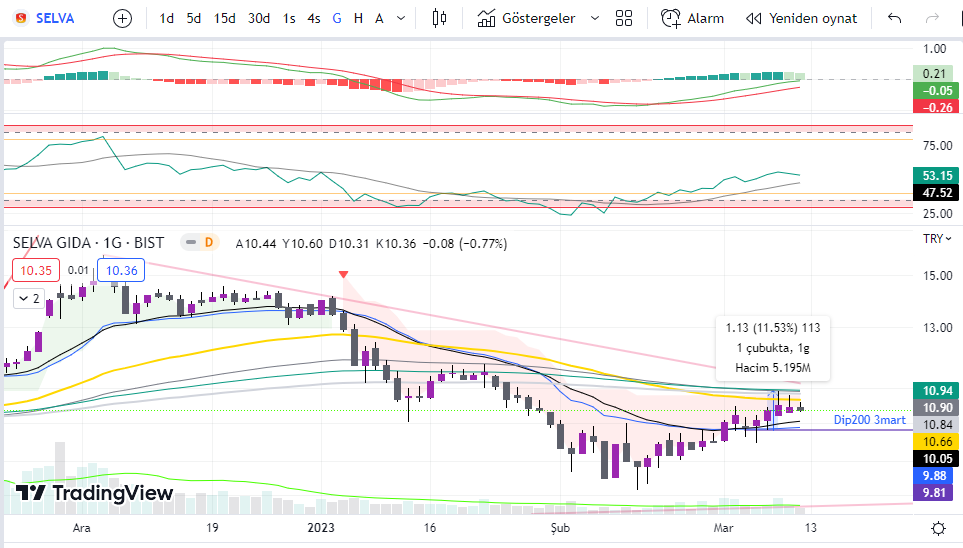Click the 47.52 RSI average label
963x548 pixels.
coord(937,193)
